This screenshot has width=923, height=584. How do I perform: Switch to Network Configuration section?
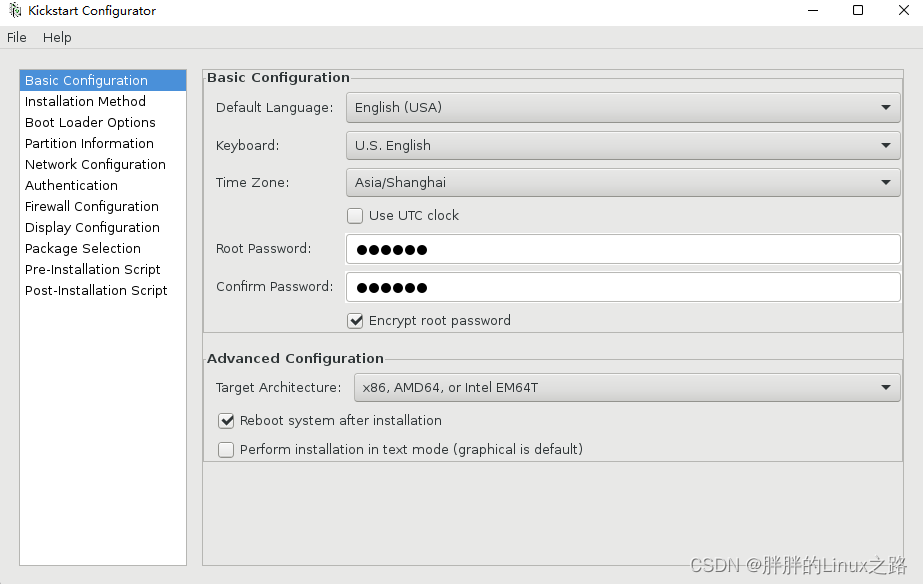pos(95,165)
